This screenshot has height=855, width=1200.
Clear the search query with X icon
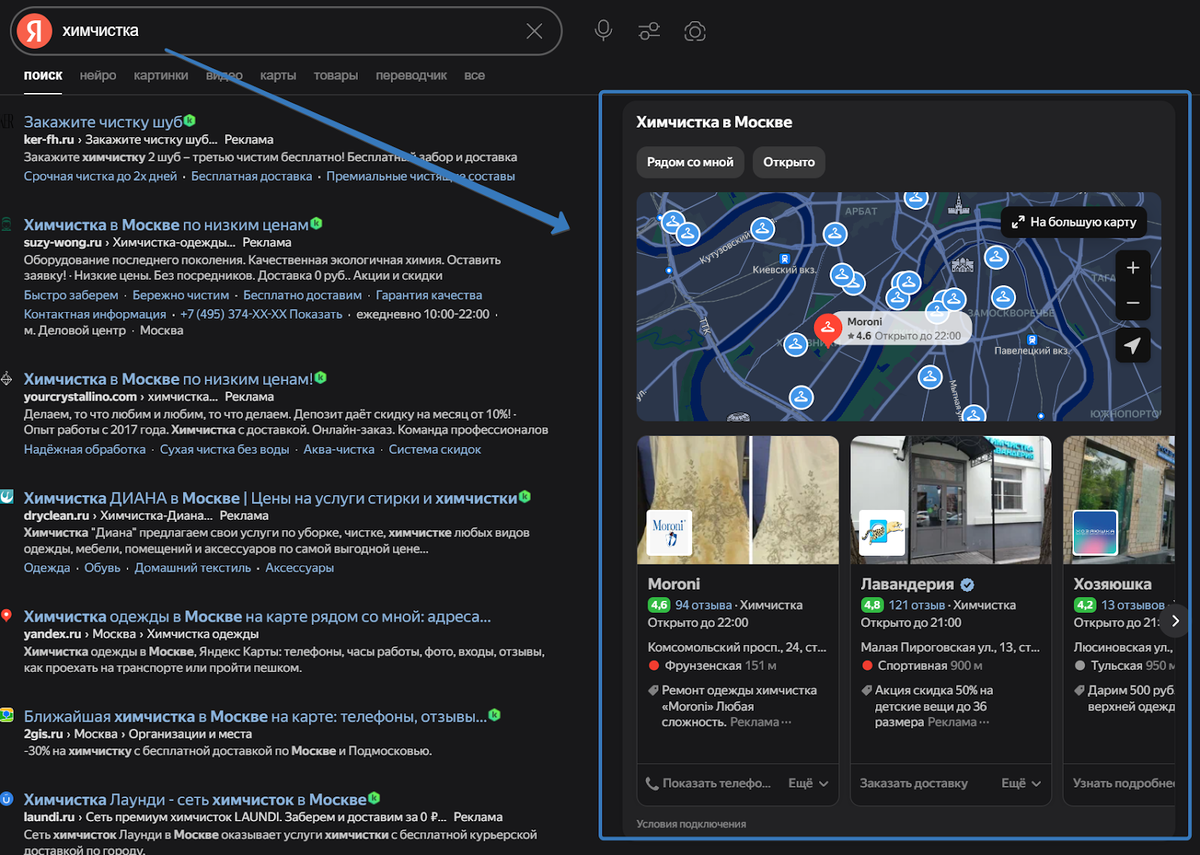click(534, 31)
